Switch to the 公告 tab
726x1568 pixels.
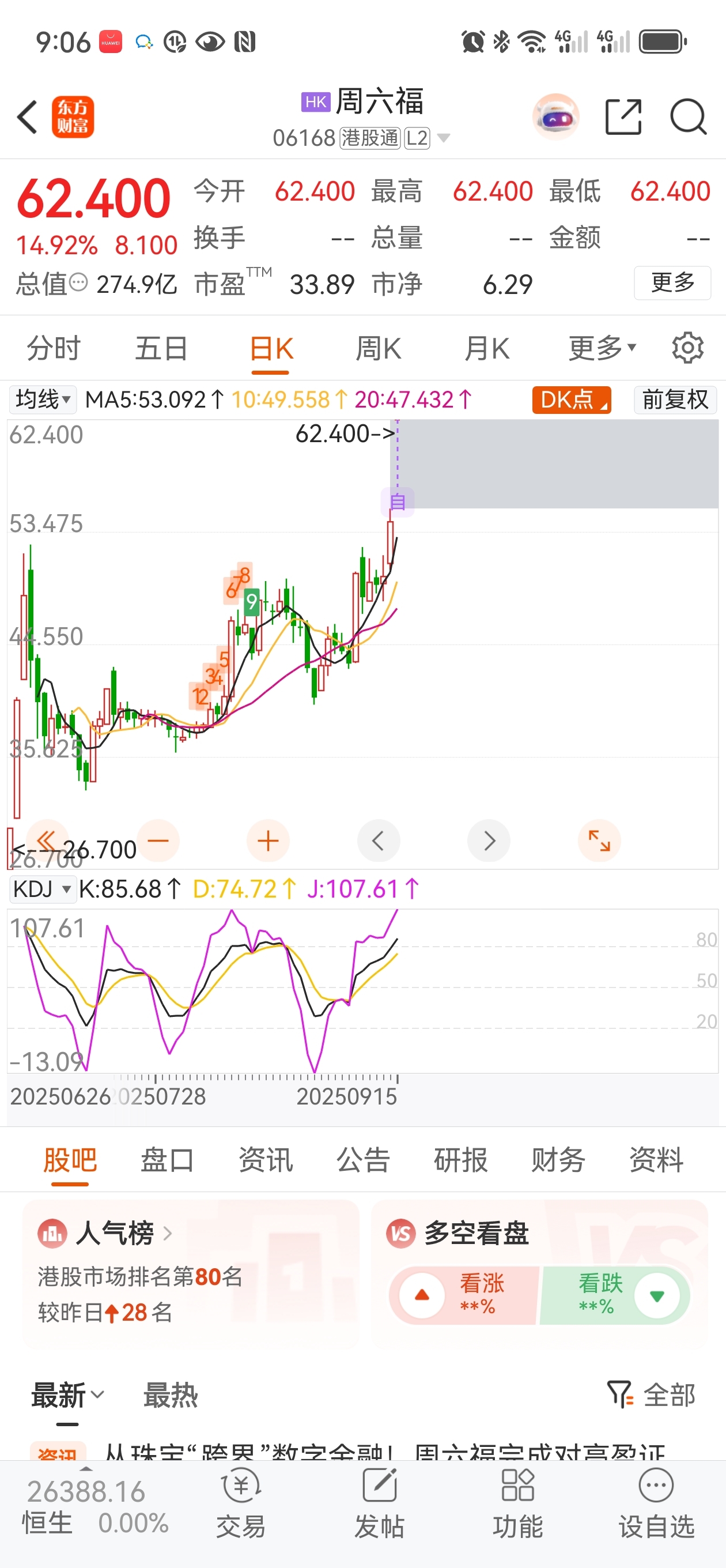click(x=364, y=1160)
